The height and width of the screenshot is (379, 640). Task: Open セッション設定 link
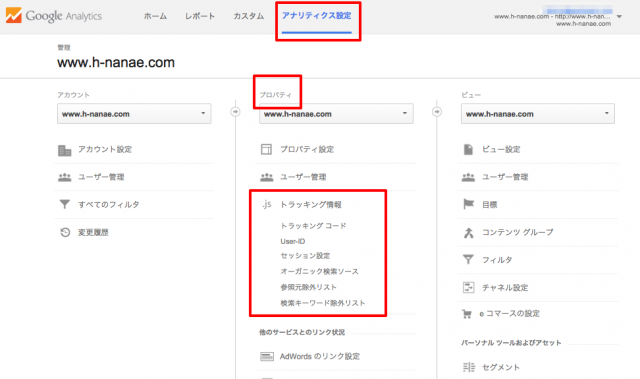pyautogui.click(x=305, y=256)
